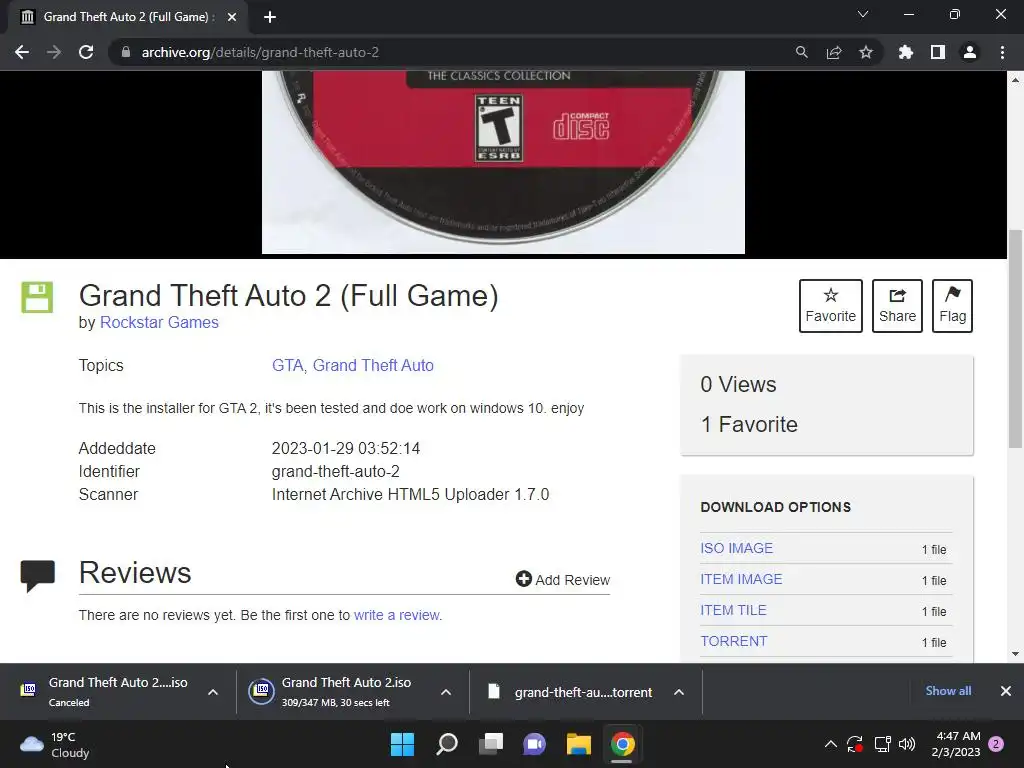The image size is (1024, 768).
Task: Download the ITEM IMAGE option
Action: (741, 579)
